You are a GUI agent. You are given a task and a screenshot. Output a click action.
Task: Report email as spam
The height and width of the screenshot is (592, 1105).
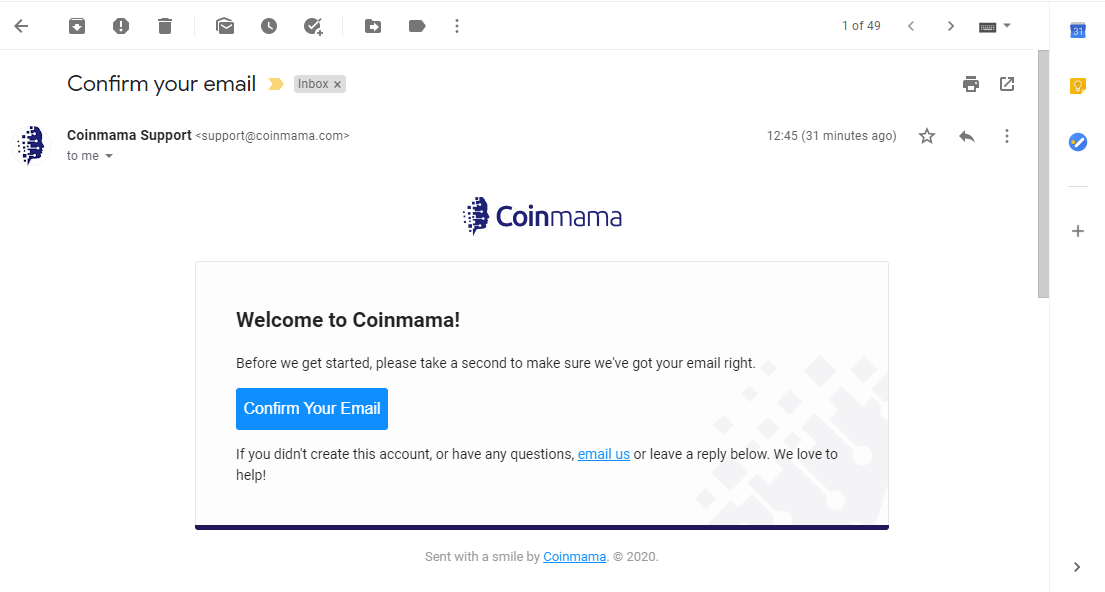click(121, 26)
